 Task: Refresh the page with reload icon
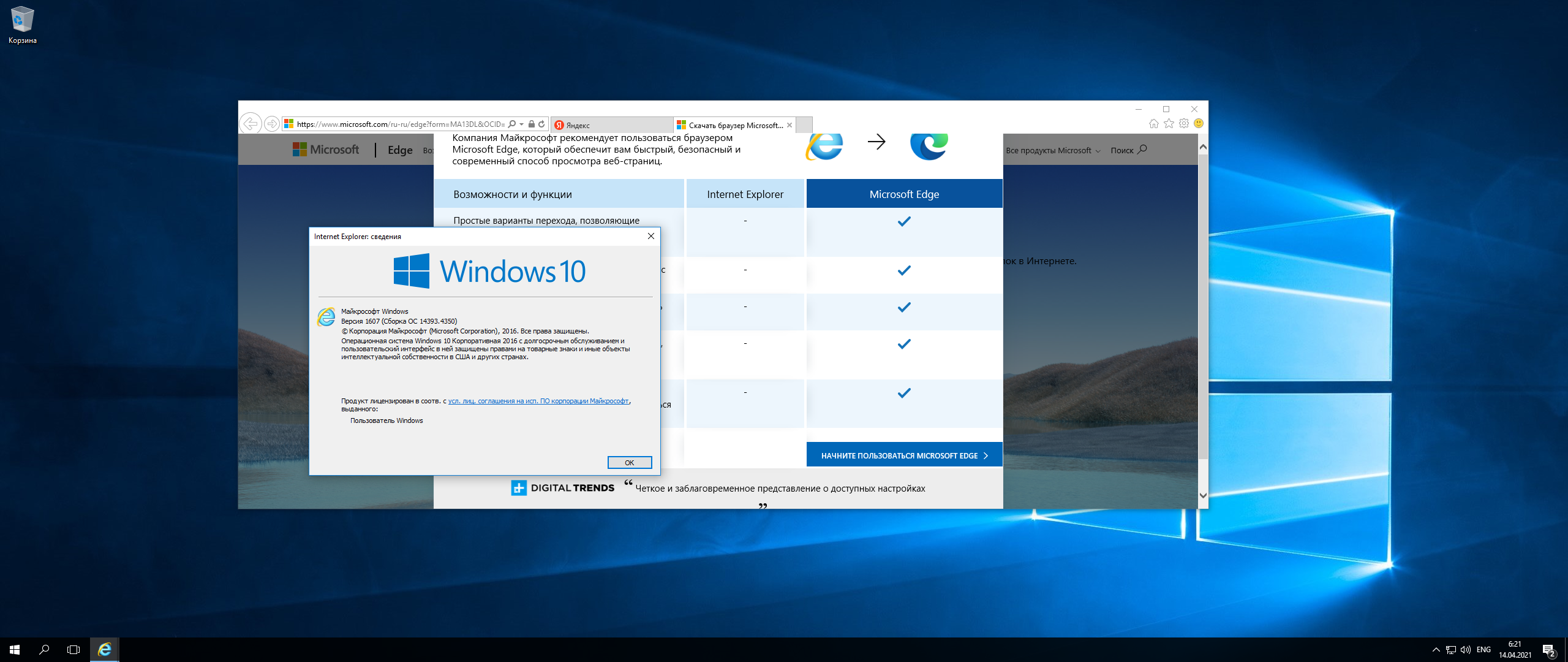point(541,124)
